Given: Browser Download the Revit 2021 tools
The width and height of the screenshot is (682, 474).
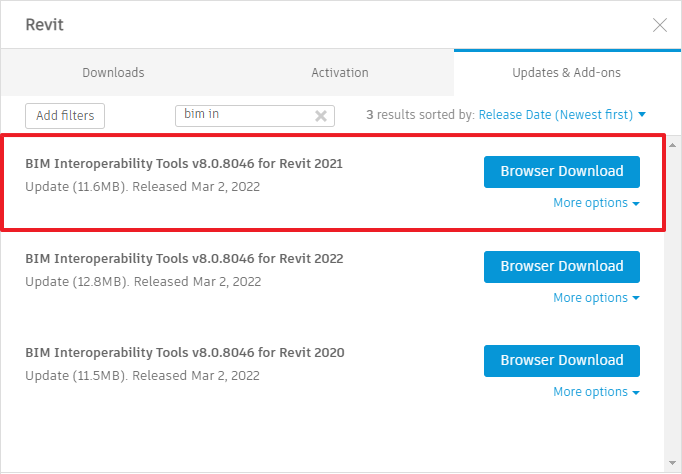Looking at the screenshot, I should click(562, 171).
